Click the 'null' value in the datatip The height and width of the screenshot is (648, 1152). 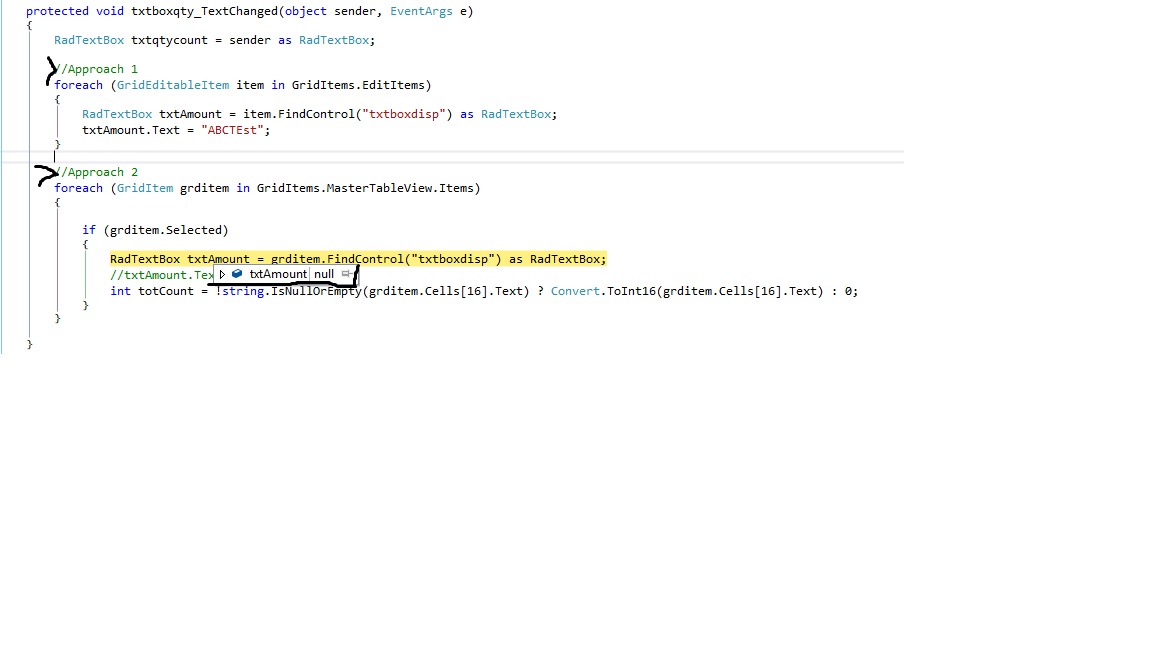coord(324,274)
